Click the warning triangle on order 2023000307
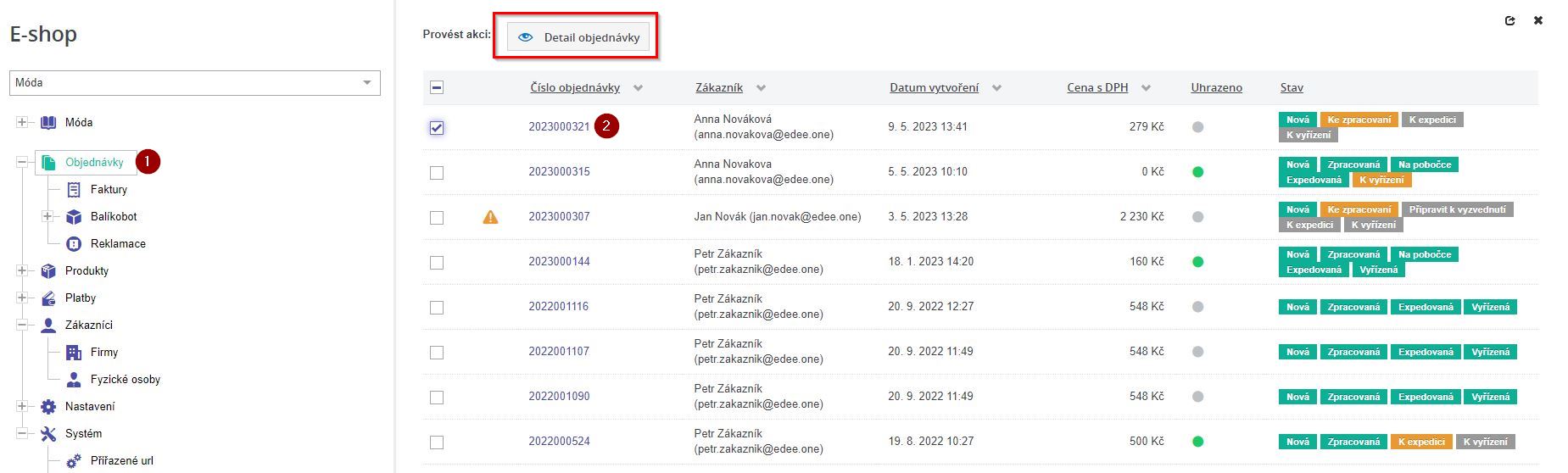Image resolution: width=1568 pixels, height=473 pixels. (490, 217)
